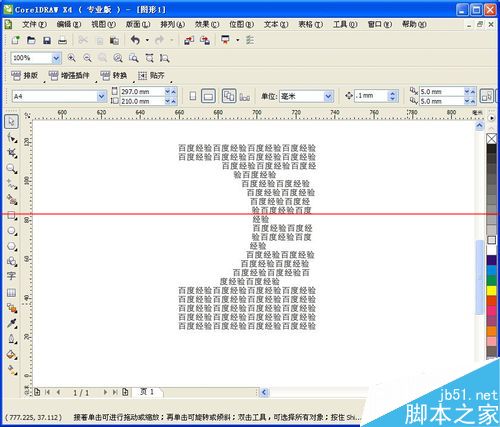500x427 pixels.
Task: Open the units (毫米) dropdown
Action: pos(328,96)
